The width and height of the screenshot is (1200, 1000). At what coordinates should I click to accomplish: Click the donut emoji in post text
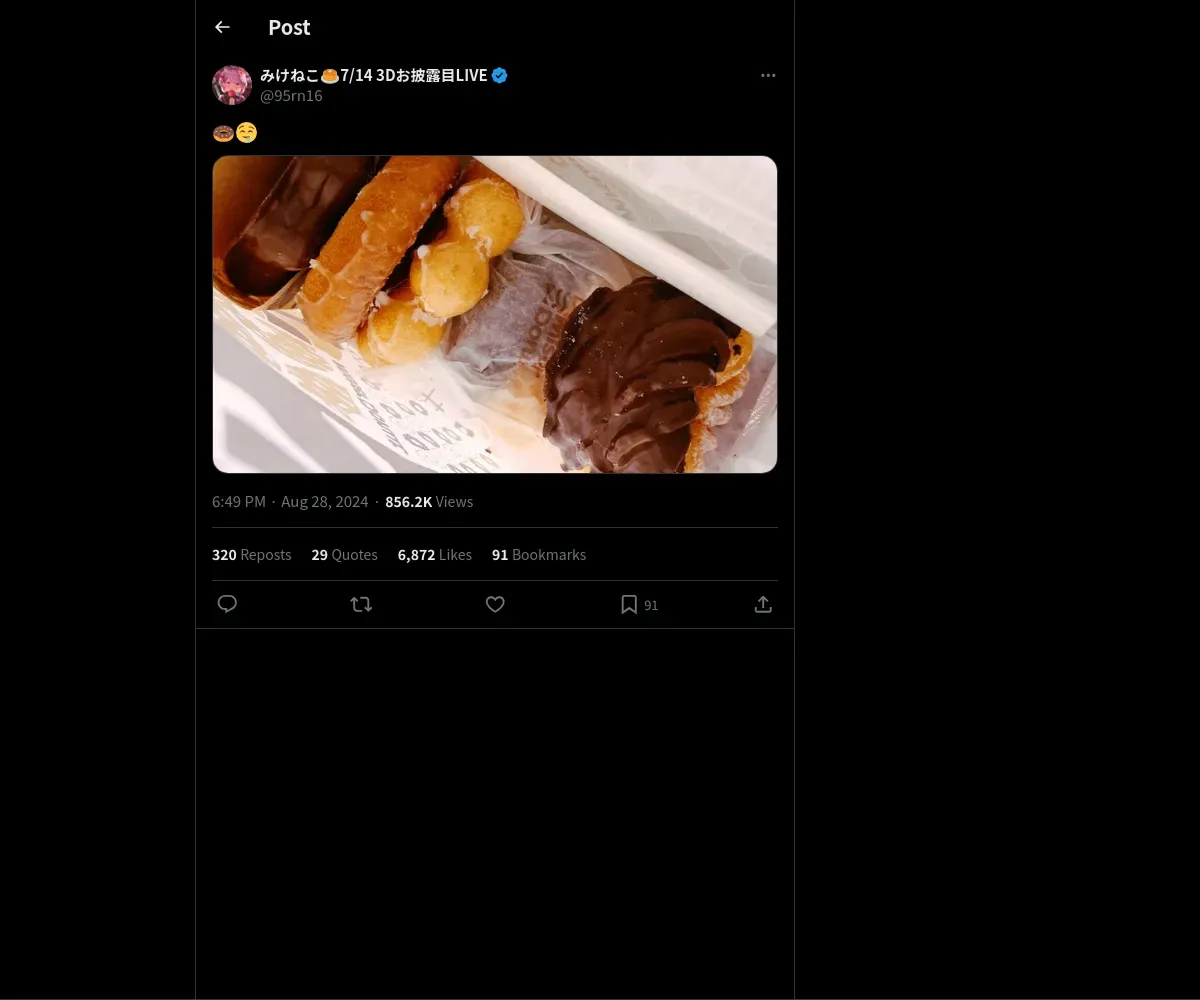(x=223, y=133)
